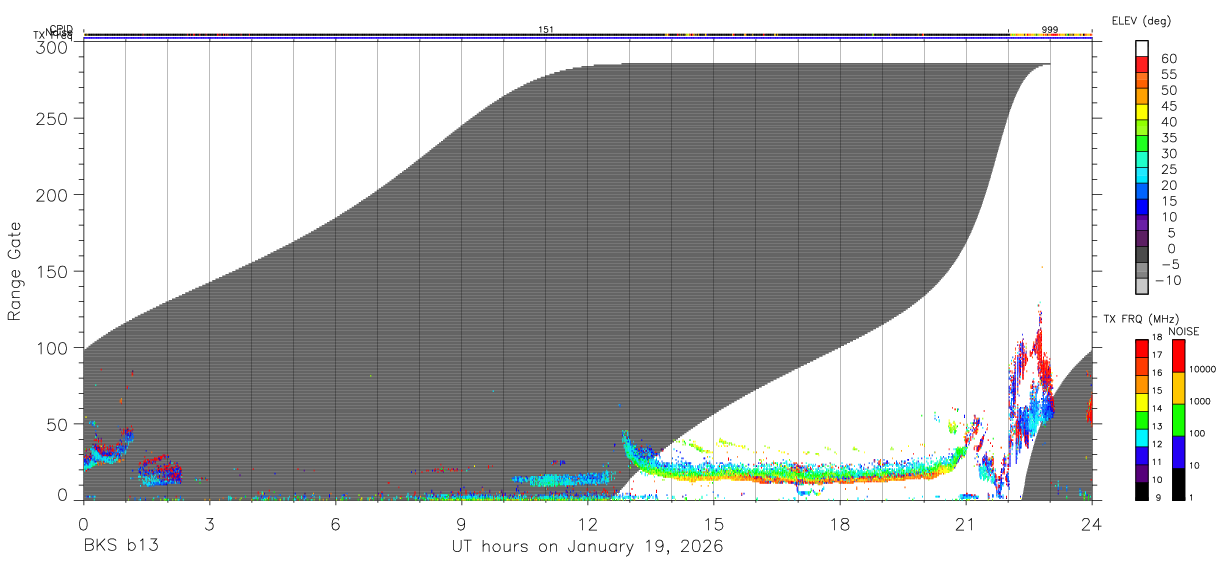Pick the black bottom segment of TX FRQ bar

click(x=1142, y=491)
